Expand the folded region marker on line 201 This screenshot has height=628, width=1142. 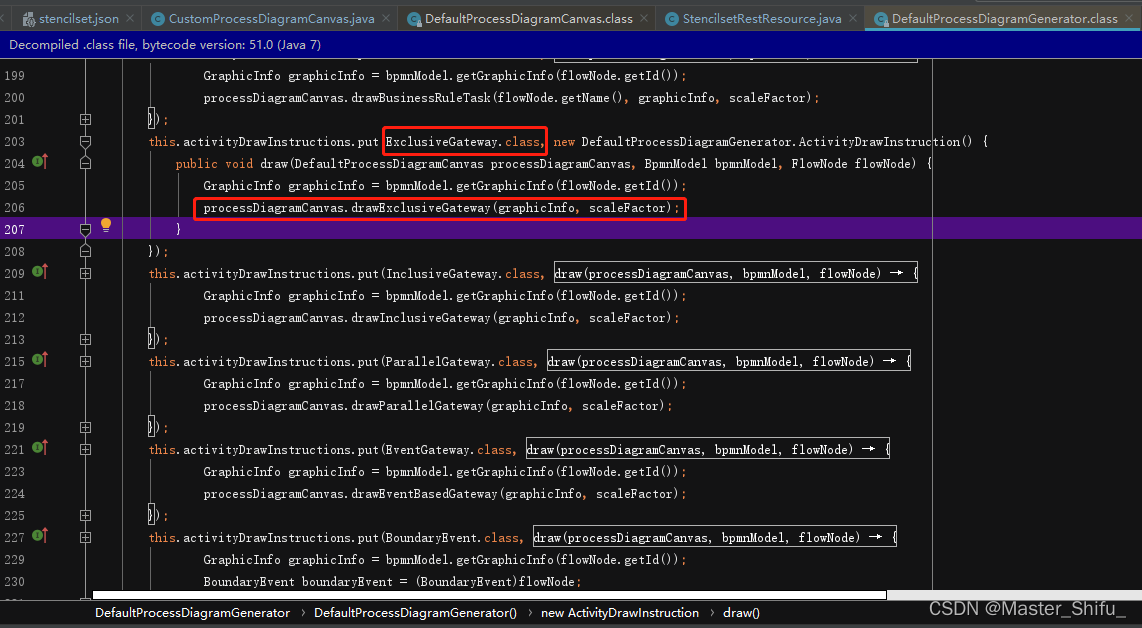click(x=85, y=119)
